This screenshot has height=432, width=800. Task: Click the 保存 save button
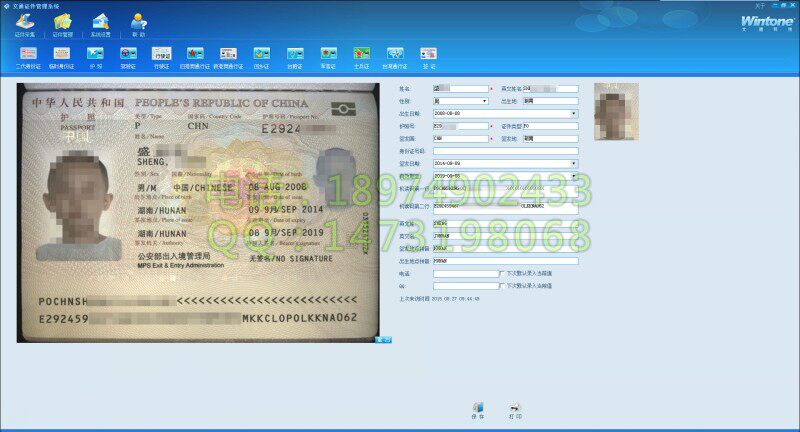tap(478, 410)
